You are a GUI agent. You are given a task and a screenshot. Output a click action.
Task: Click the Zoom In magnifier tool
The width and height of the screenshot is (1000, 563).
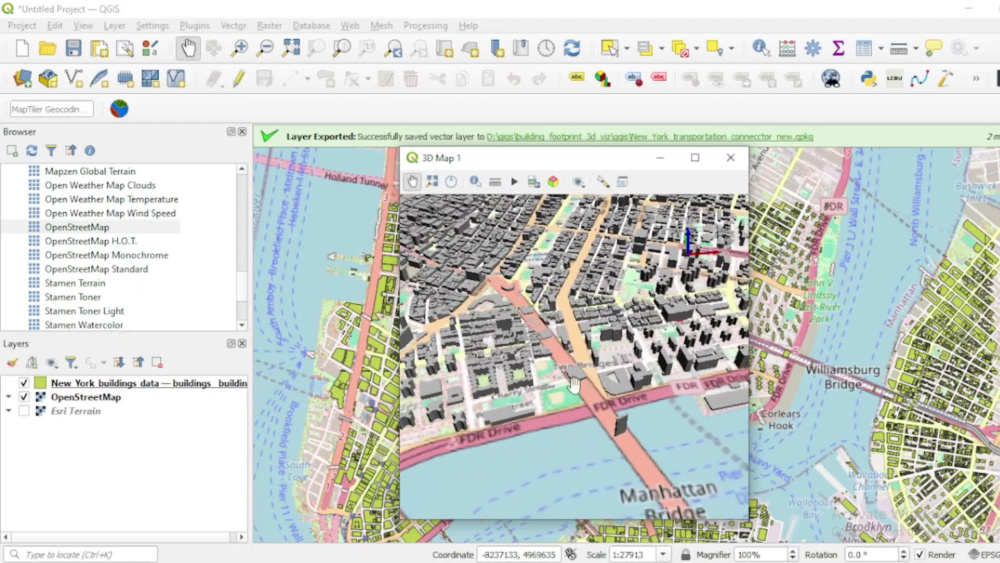tap(239, 48)
